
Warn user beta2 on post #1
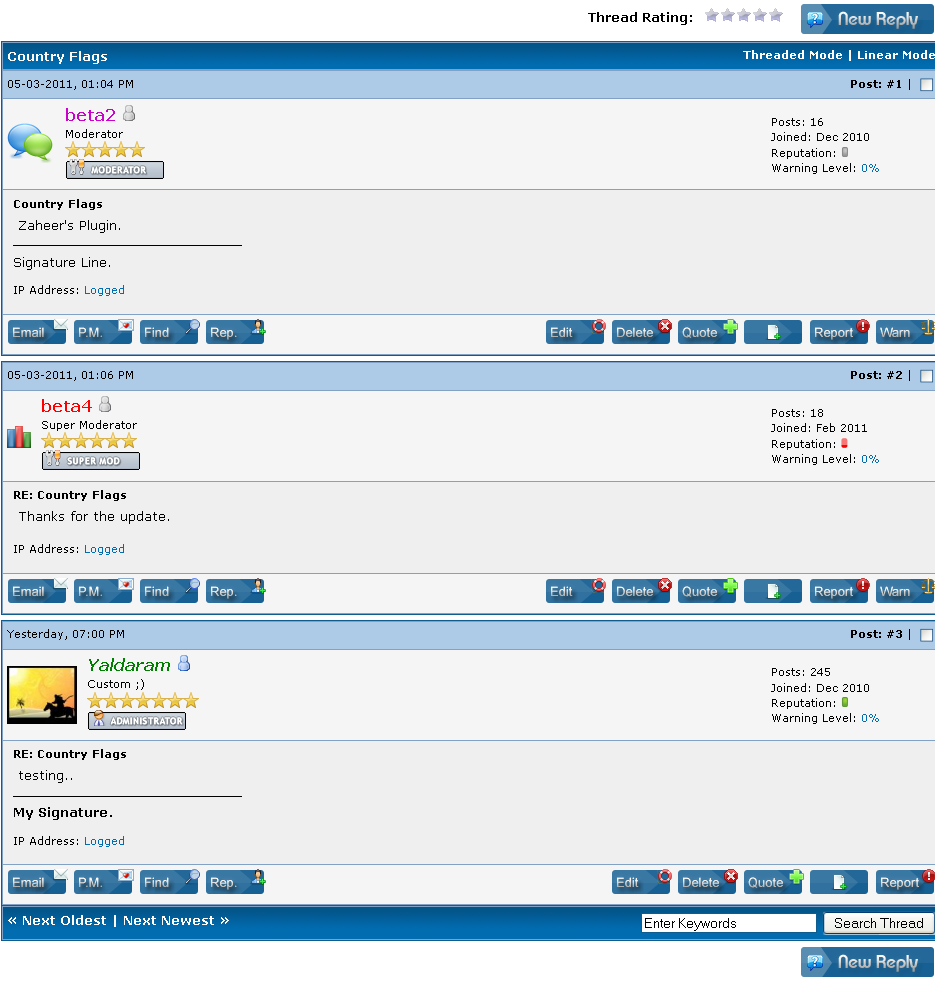click(904, 332)
